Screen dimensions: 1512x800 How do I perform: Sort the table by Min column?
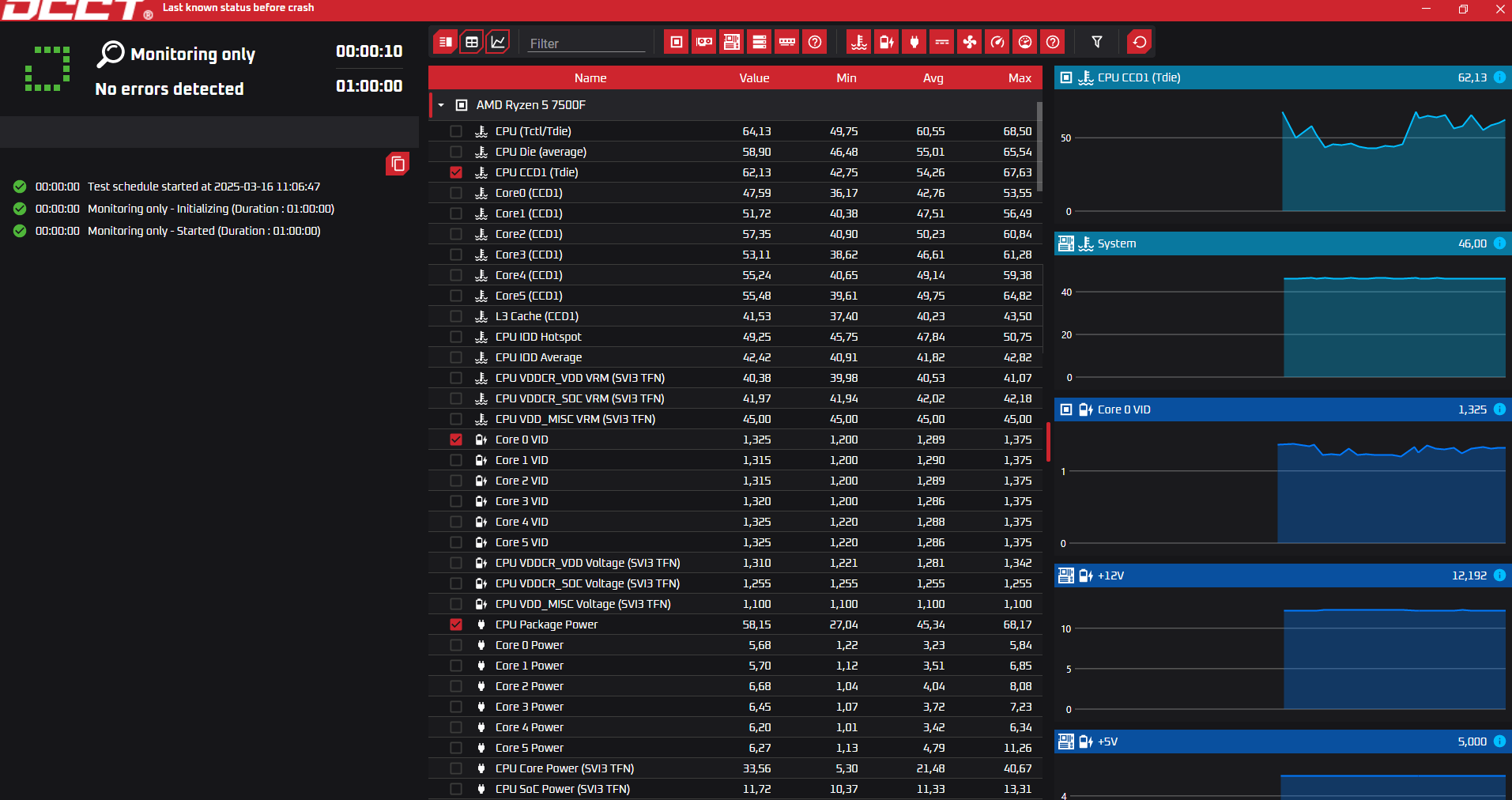coord(846,78)
